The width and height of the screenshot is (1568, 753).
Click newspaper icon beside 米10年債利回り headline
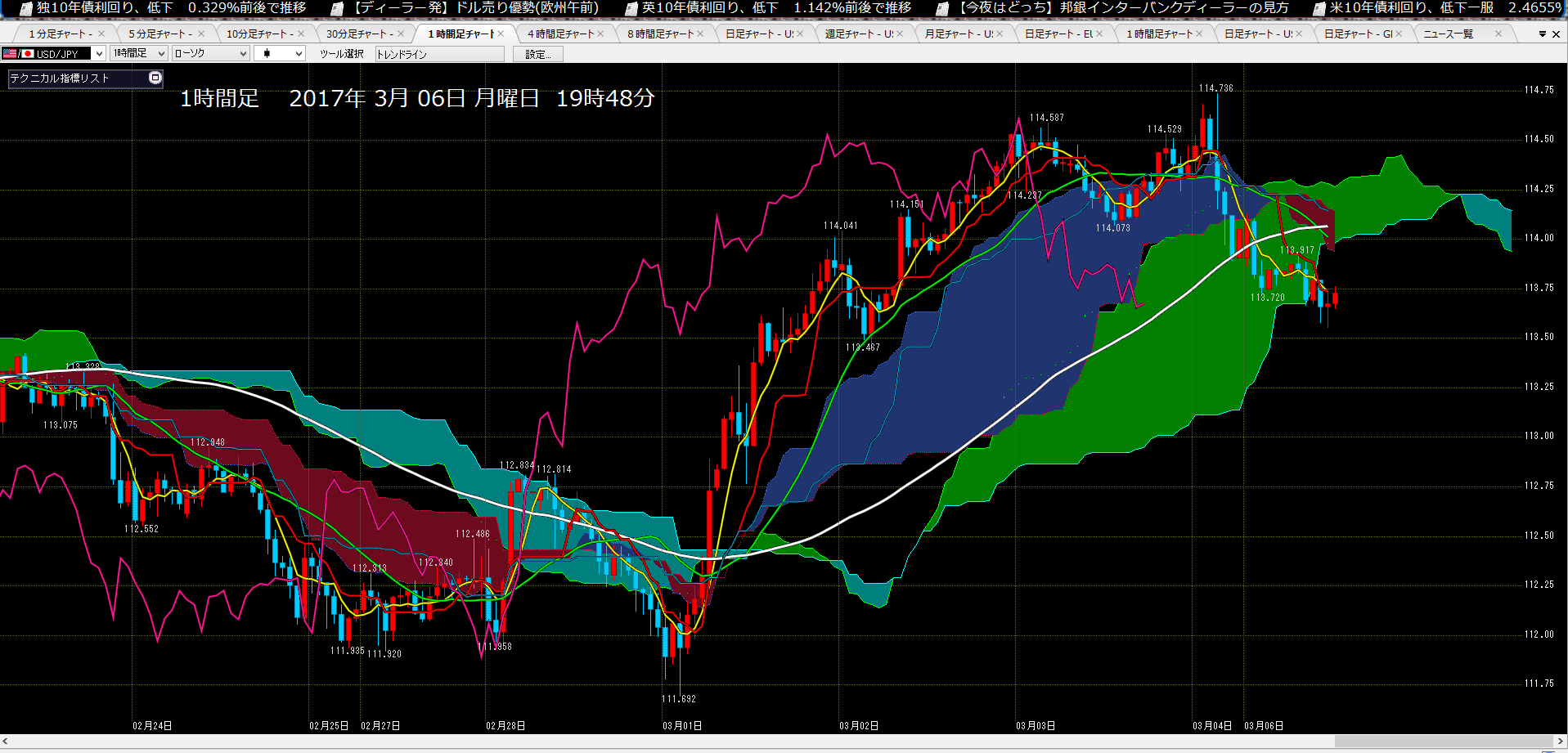[x=1319, y=9]
